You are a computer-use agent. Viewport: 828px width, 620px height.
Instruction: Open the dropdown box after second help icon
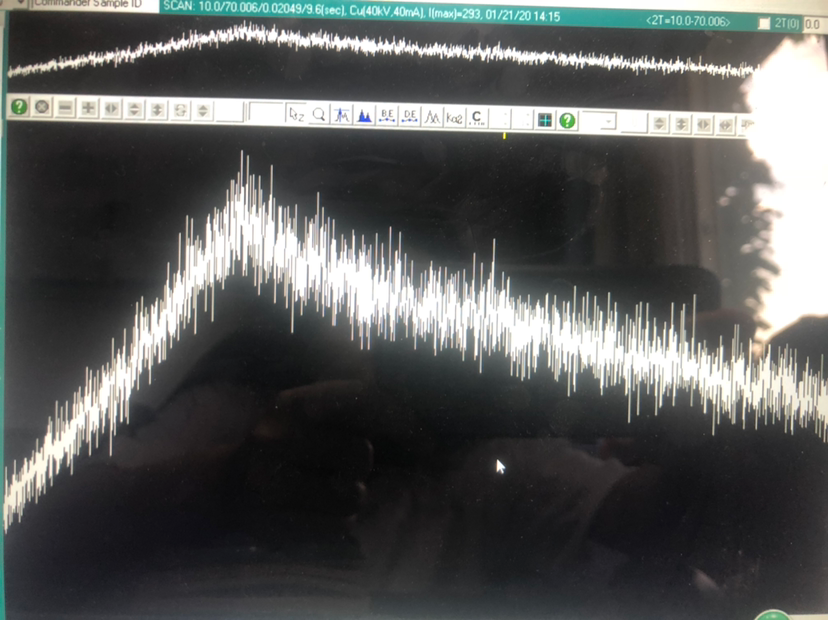click(600, 121)
